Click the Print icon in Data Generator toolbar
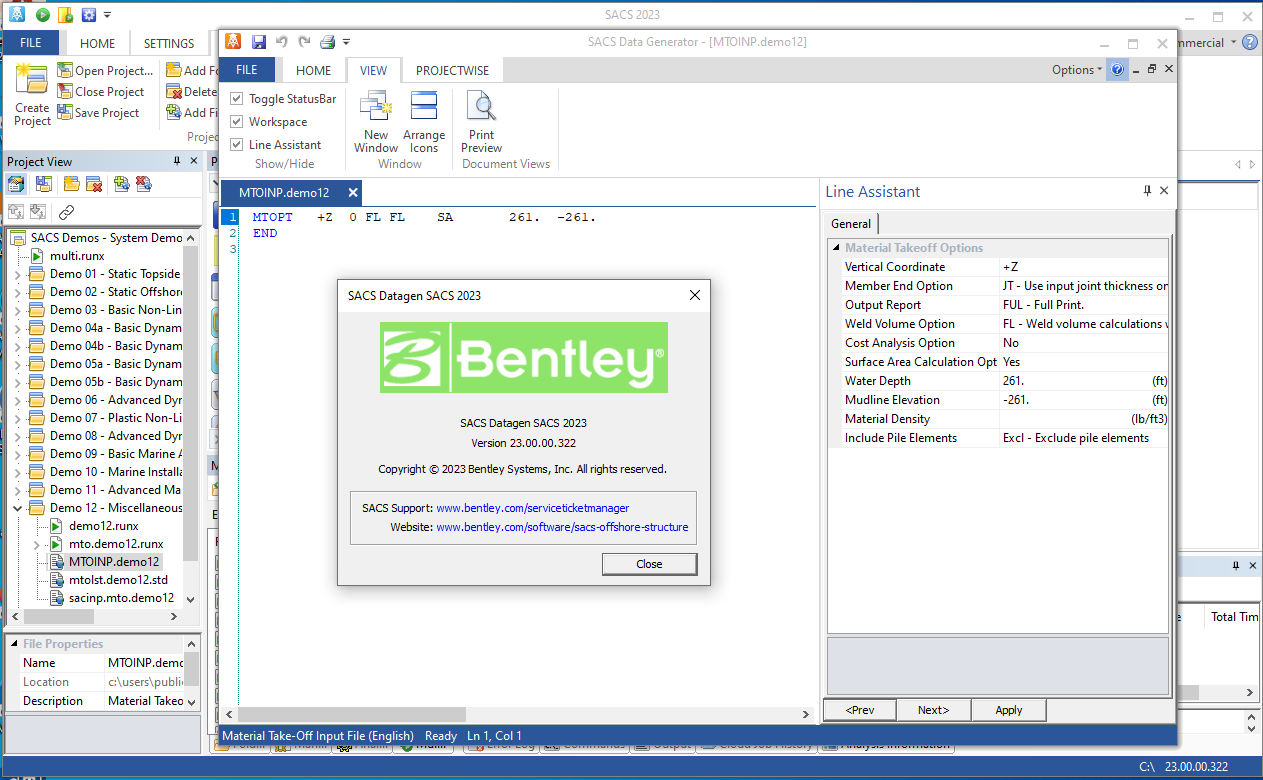The image size is (1263, 780). (x=327, y=42)
